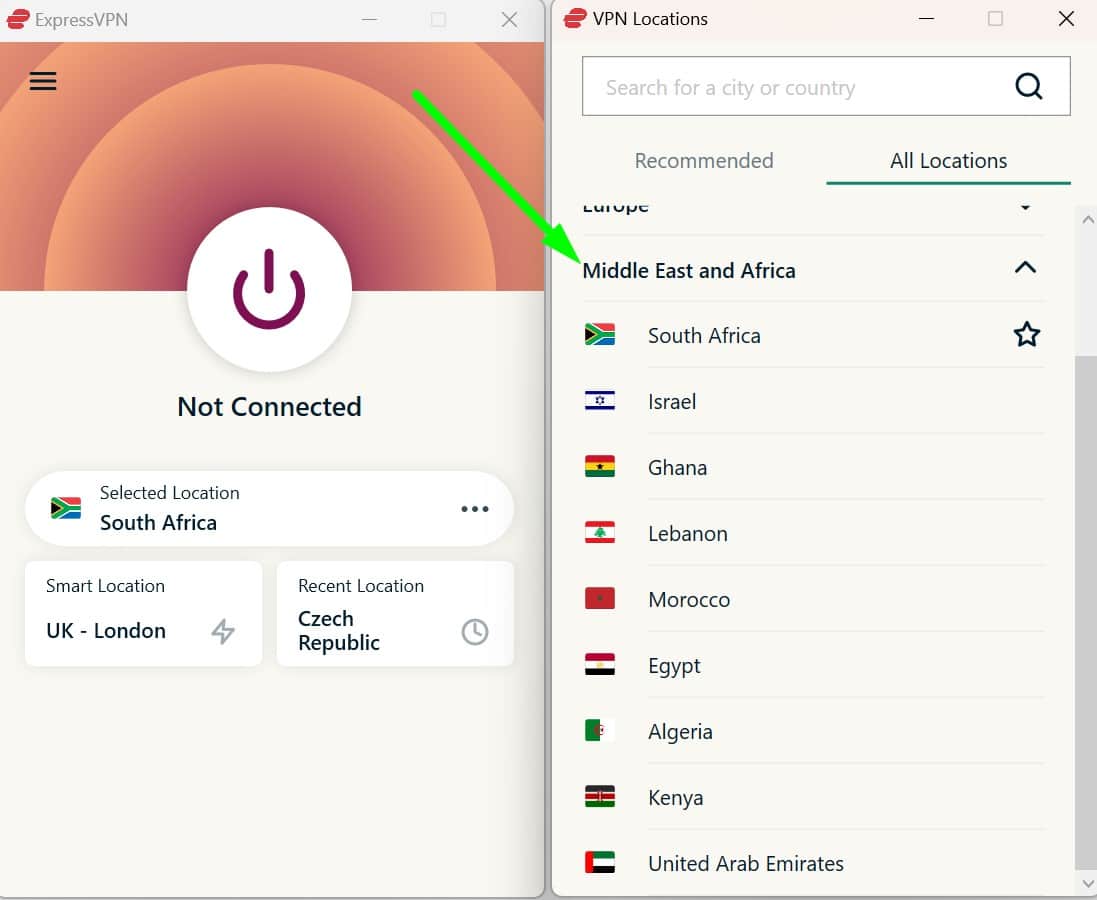Focus the city or country search field
Viewport: 1097px width, 900px height.
(826, 86)
